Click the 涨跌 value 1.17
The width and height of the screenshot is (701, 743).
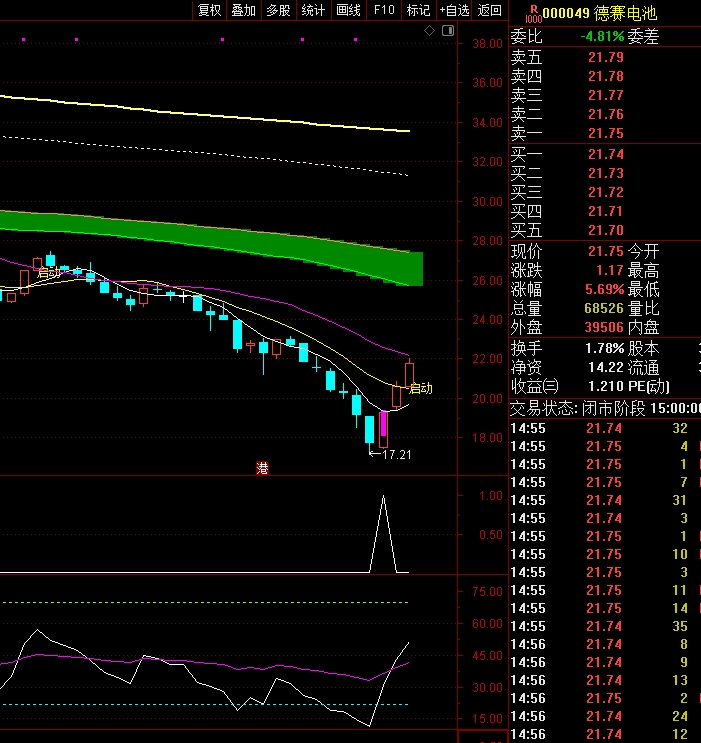click(x=610, y=270)
